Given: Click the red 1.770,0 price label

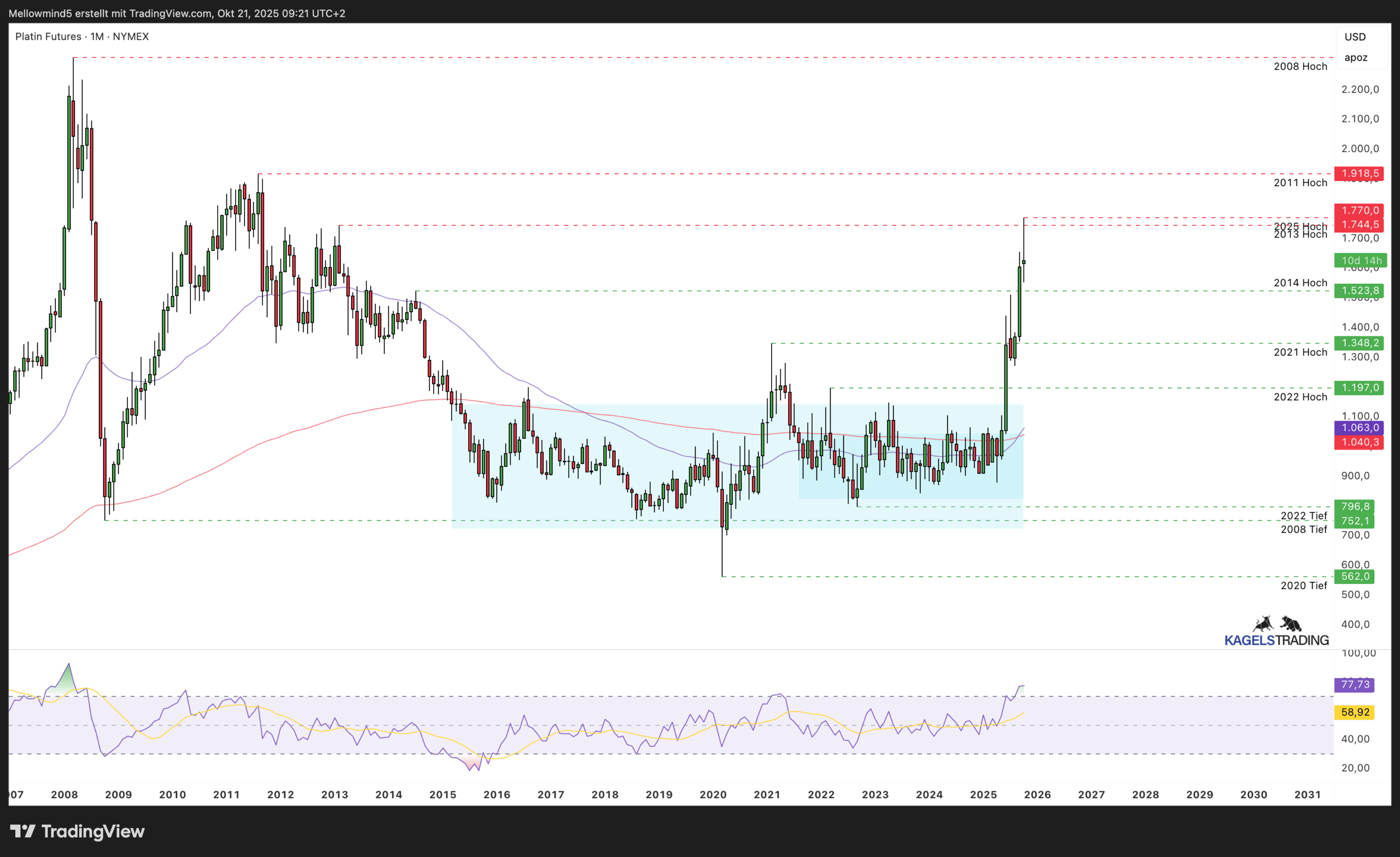Looking at the screenshot, I should coord(1359,210).
